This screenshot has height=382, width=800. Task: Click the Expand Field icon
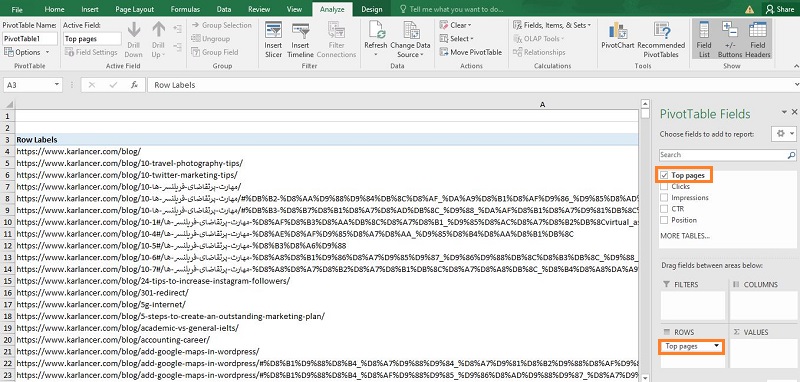(177, 29)
